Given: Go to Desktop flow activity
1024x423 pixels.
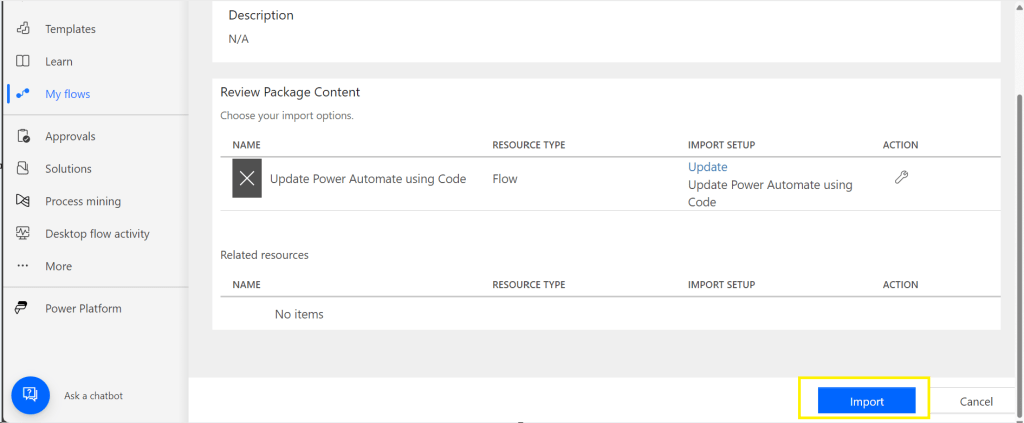Looking at the screenshot, I should tap(97, 234).
